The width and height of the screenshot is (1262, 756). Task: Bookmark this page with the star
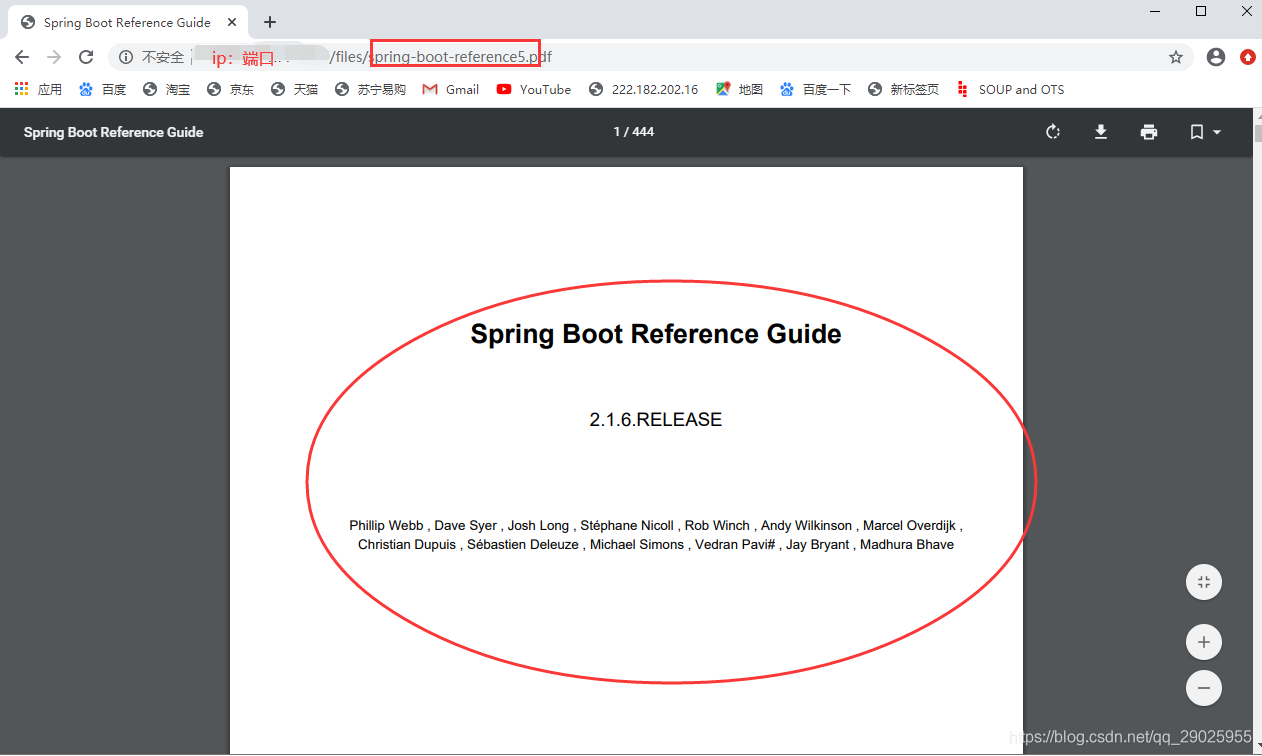[1176, 58]
